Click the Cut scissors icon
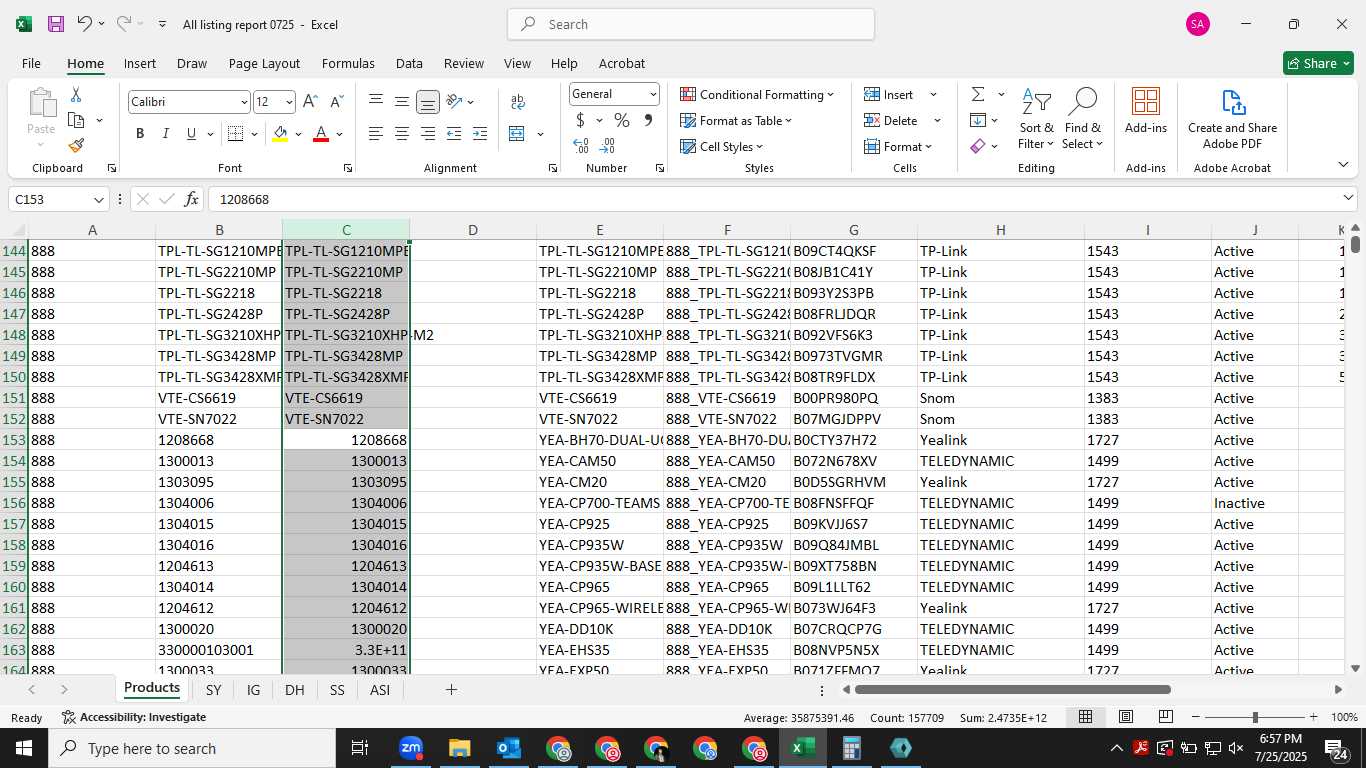 coord(76,95)
